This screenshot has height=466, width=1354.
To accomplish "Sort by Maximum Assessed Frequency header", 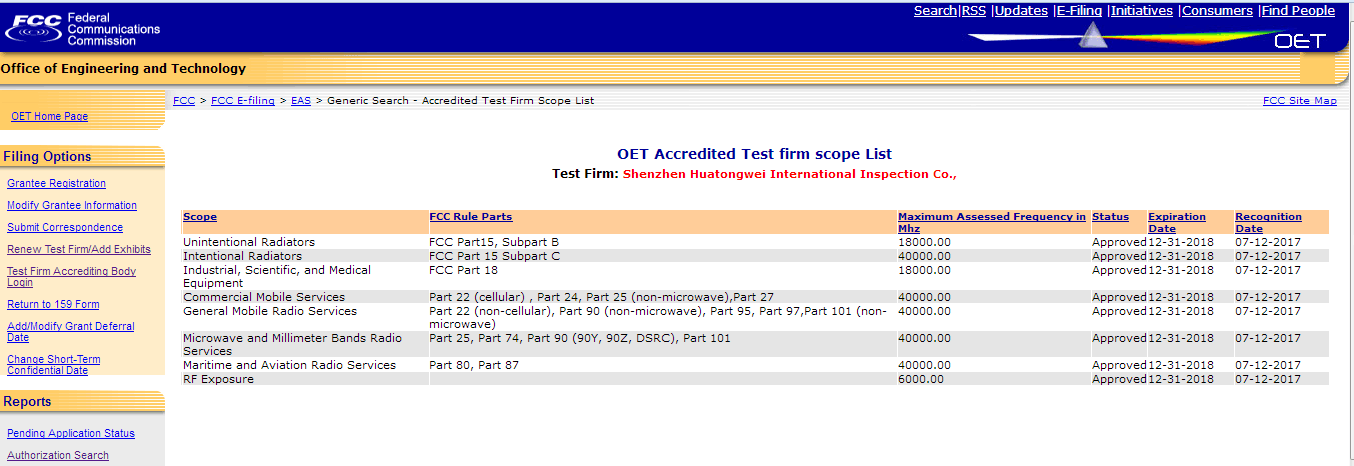I will (991, 217).
